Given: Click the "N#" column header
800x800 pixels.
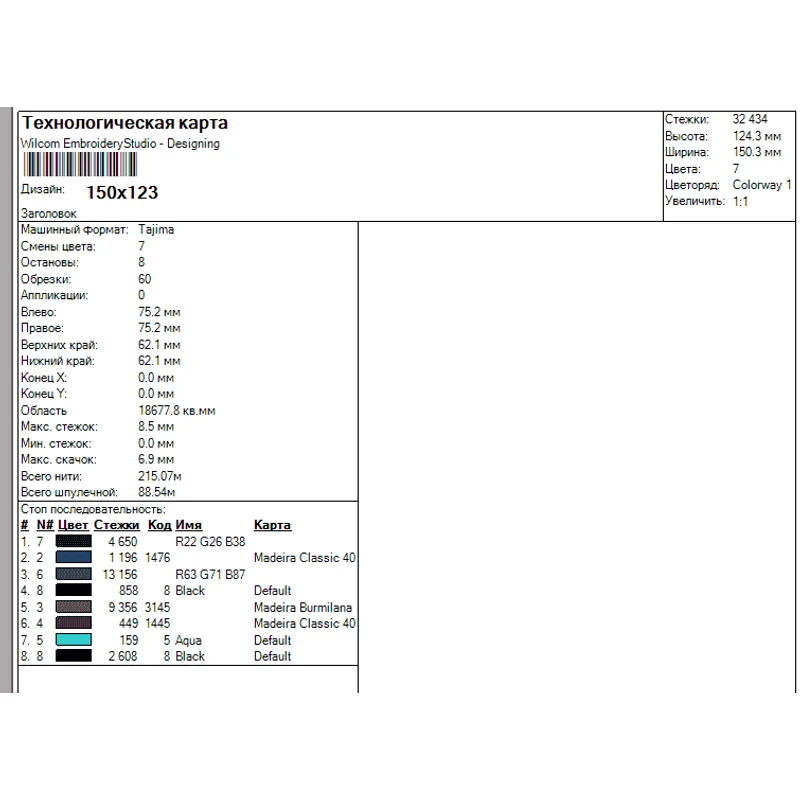Looking at the screenshot, I should [45, 525].
